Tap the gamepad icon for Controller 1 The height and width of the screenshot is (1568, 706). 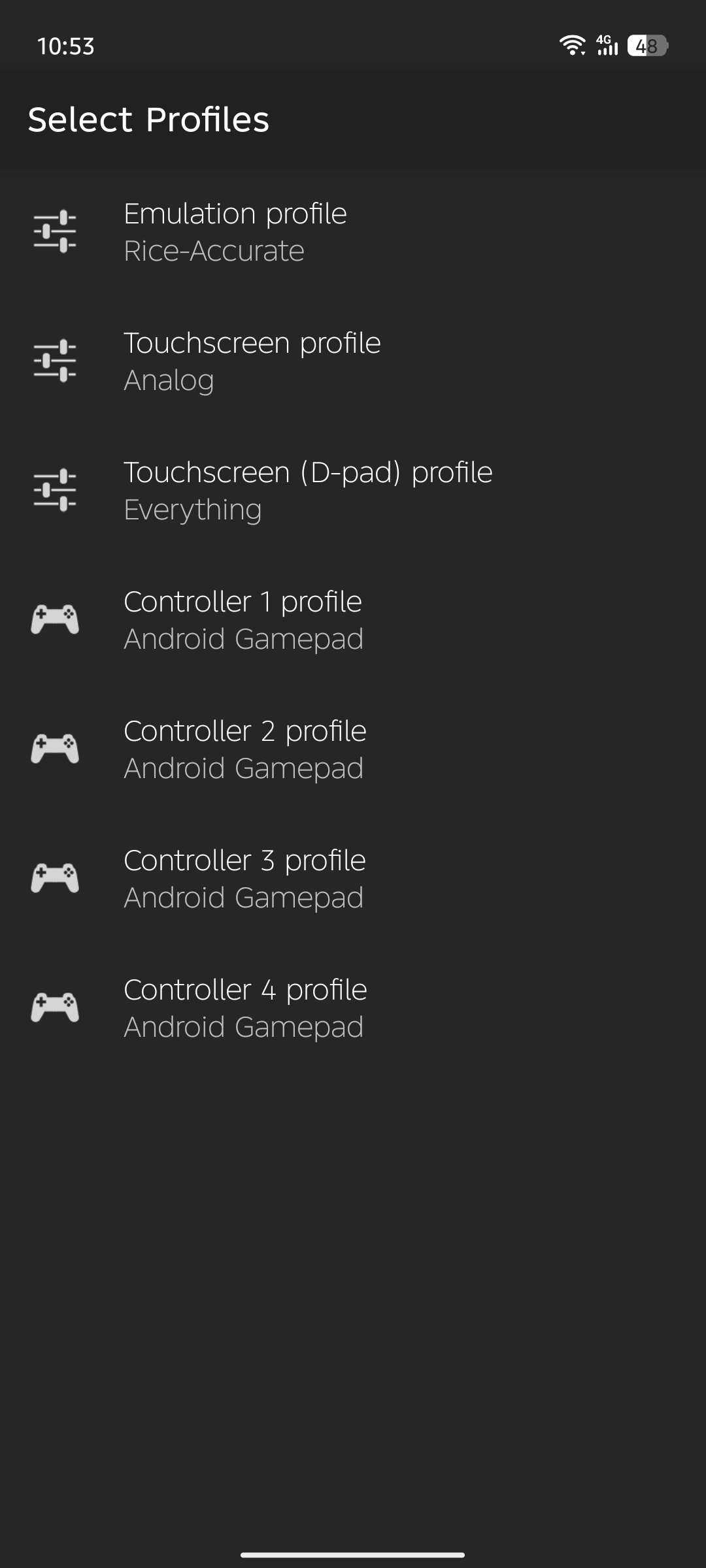pos(55,619)
